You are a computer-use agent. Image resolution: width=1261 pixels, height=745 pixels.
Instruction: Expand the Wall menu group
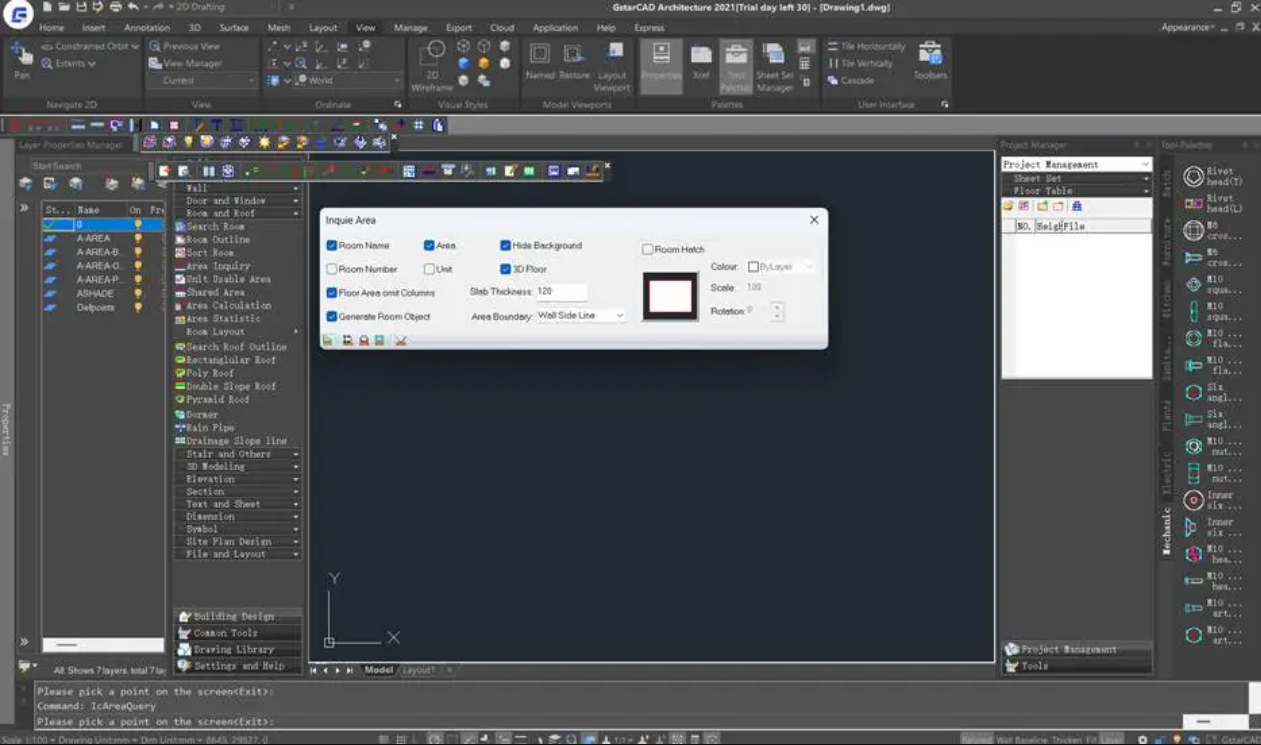pyautogui.click(x=238, y=188)
